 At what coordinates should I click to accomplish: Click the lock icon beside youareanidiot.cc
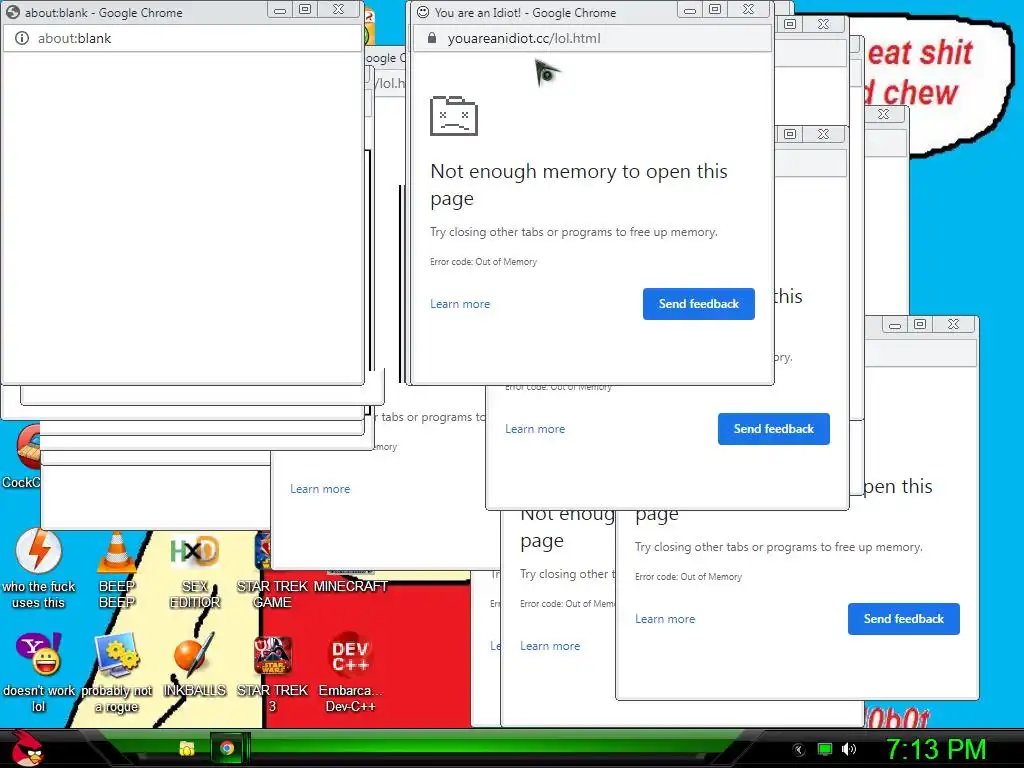click(x=432, y=39)
